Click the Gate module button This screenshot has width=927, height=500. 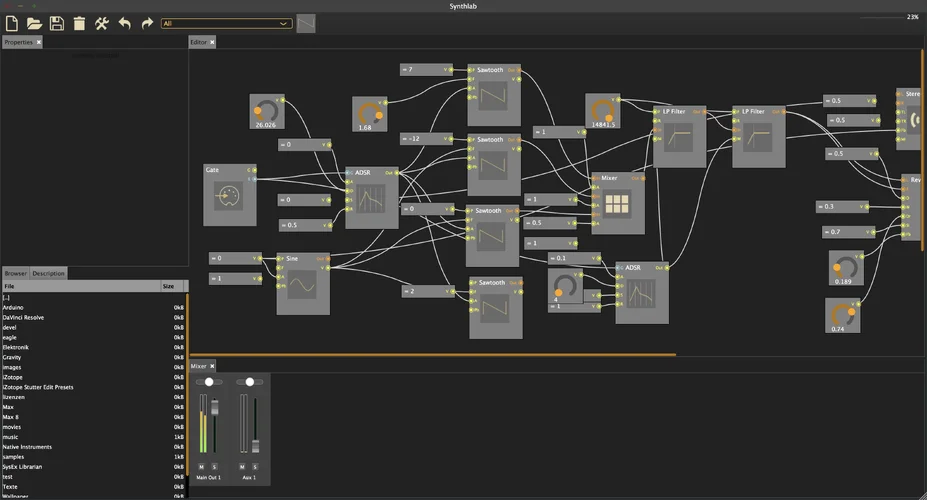[229, 198]
